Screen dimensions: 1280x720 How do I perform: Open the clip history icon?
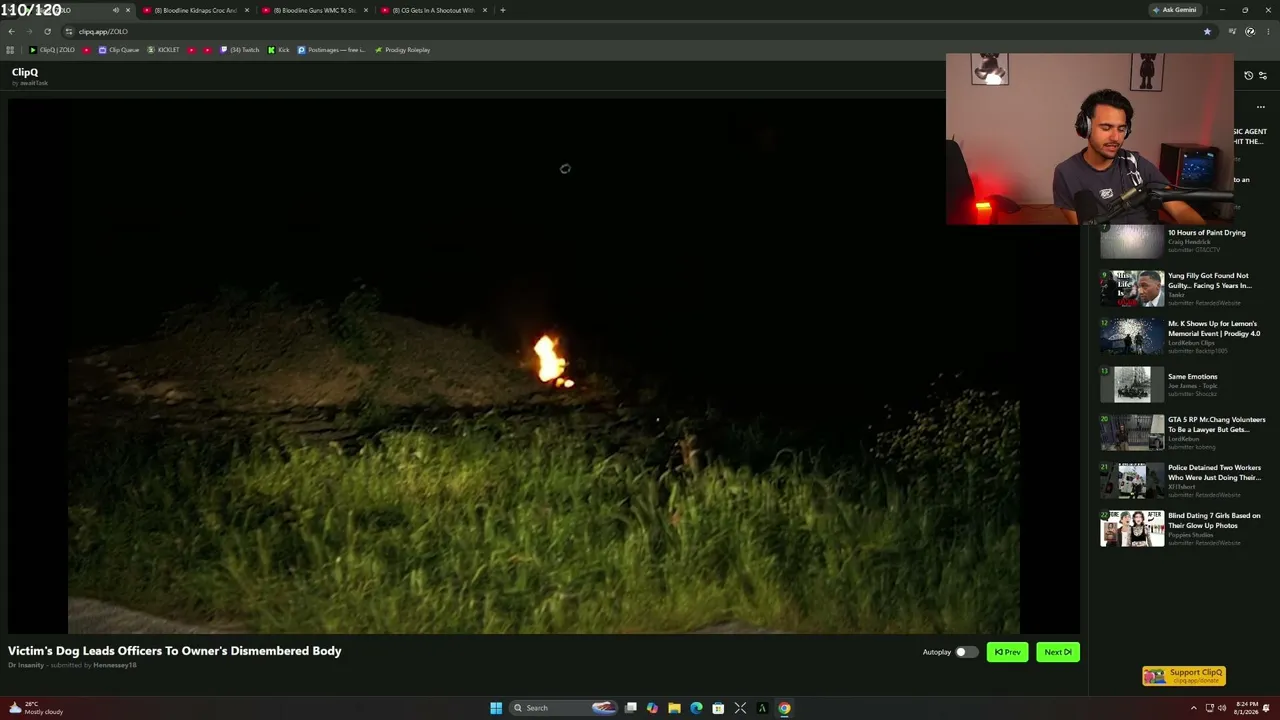1248,75
